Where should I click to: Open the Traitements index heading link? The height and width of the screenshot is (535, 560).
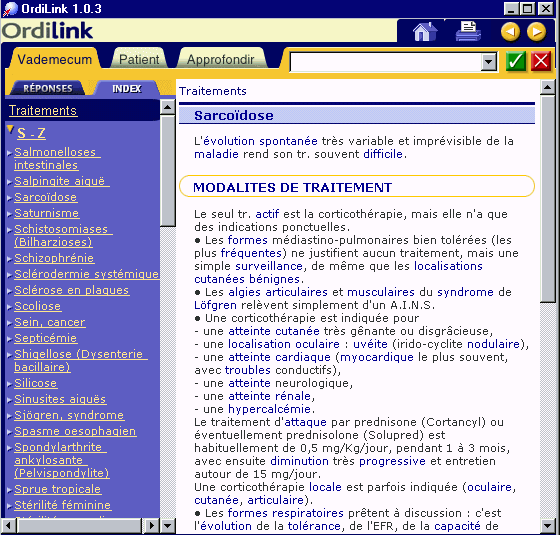point(43,110)
